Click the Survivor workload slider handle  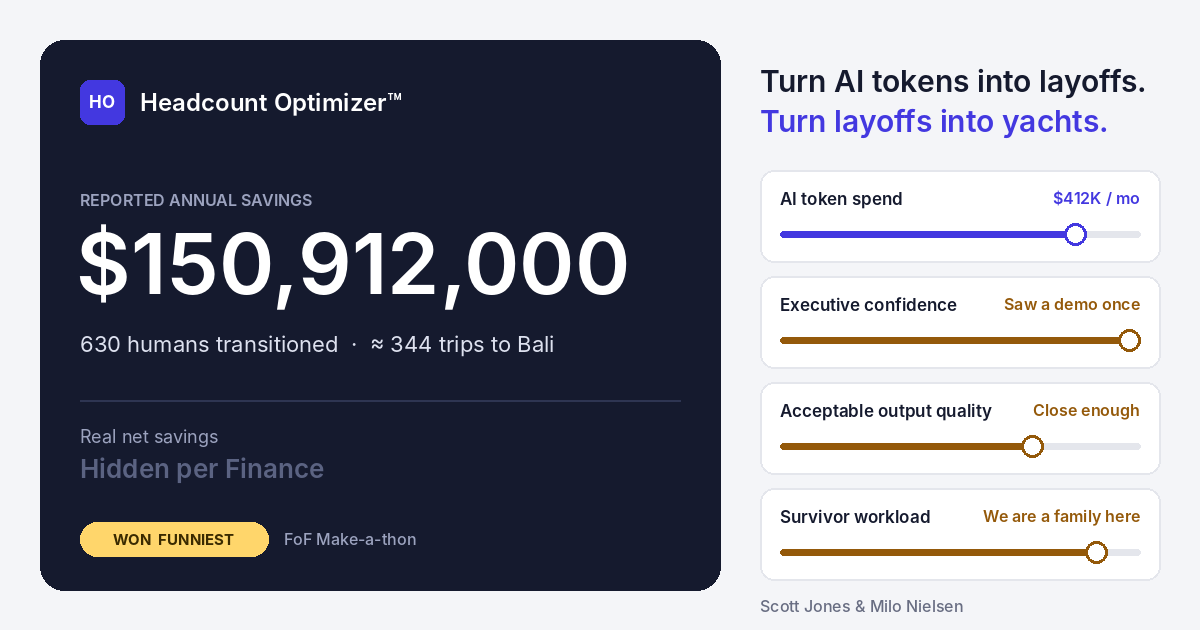pos(1096,552)
